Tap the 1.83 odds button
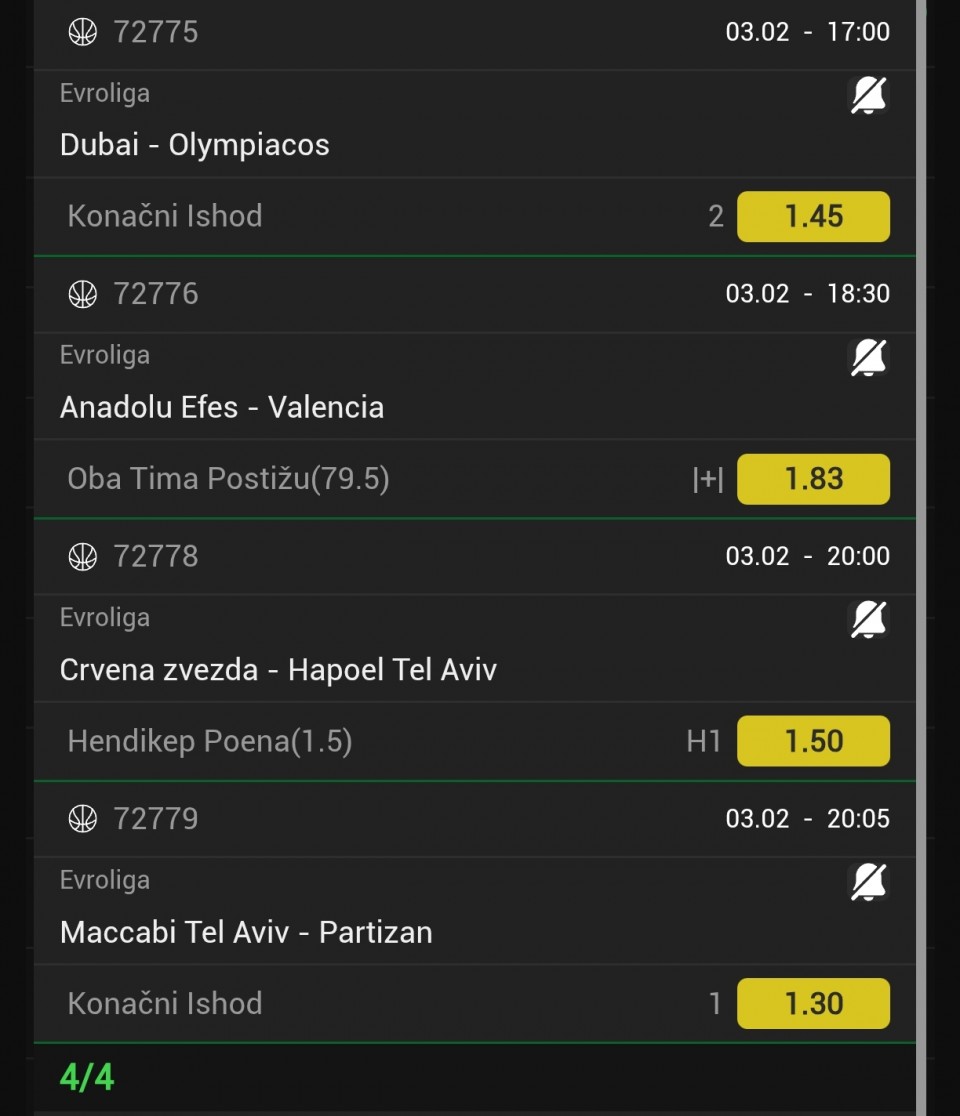Screen dimensions: 960x1116 tap(813, 479)
